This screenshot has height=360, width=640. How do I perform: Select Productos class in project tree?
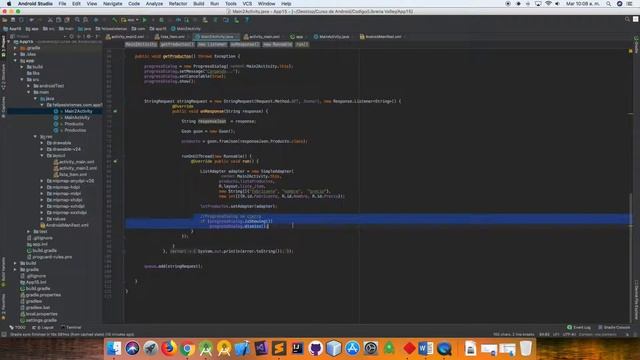point(75,130)
